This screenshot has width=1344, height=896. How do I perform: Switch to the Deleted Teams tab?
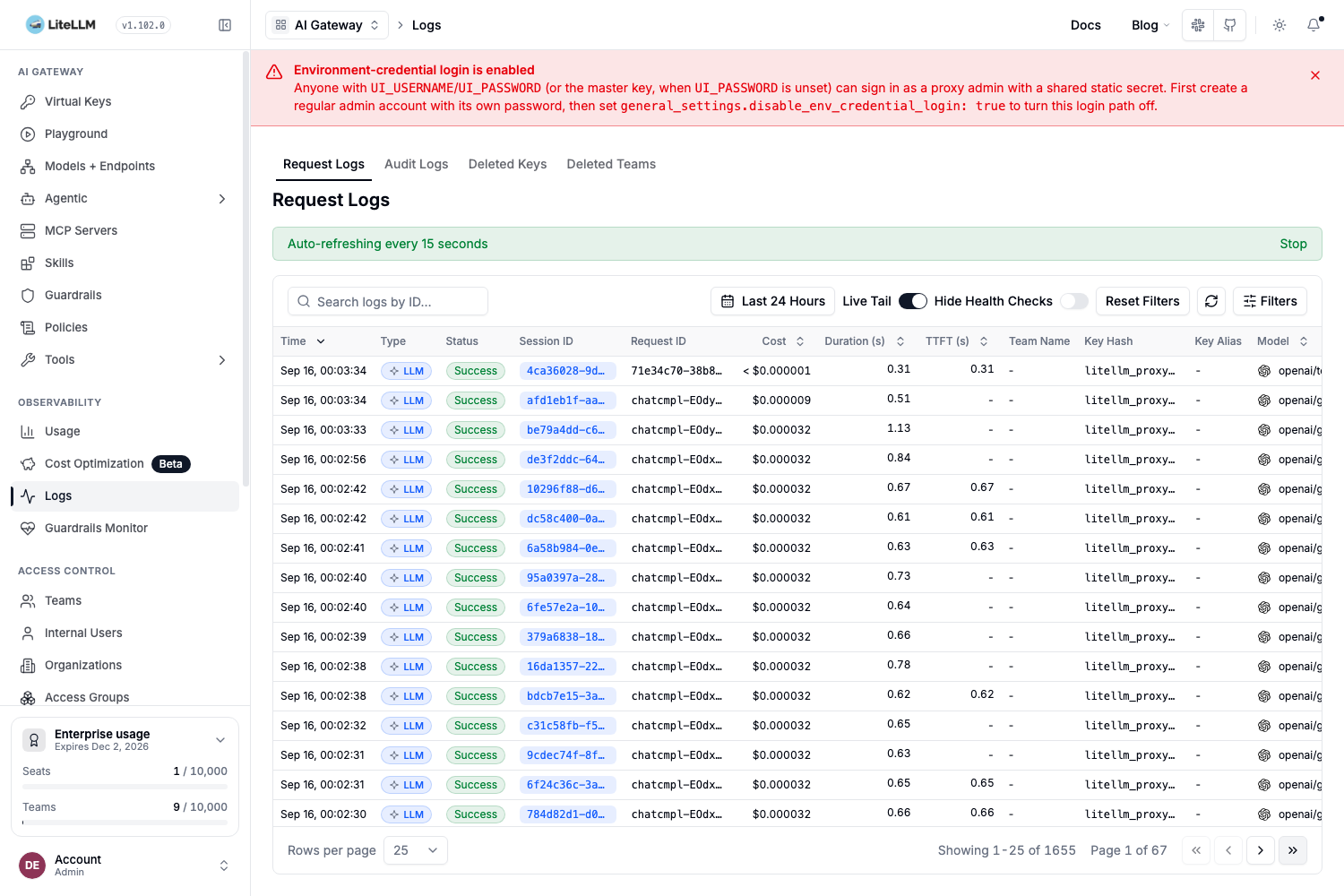pos(611,164)
